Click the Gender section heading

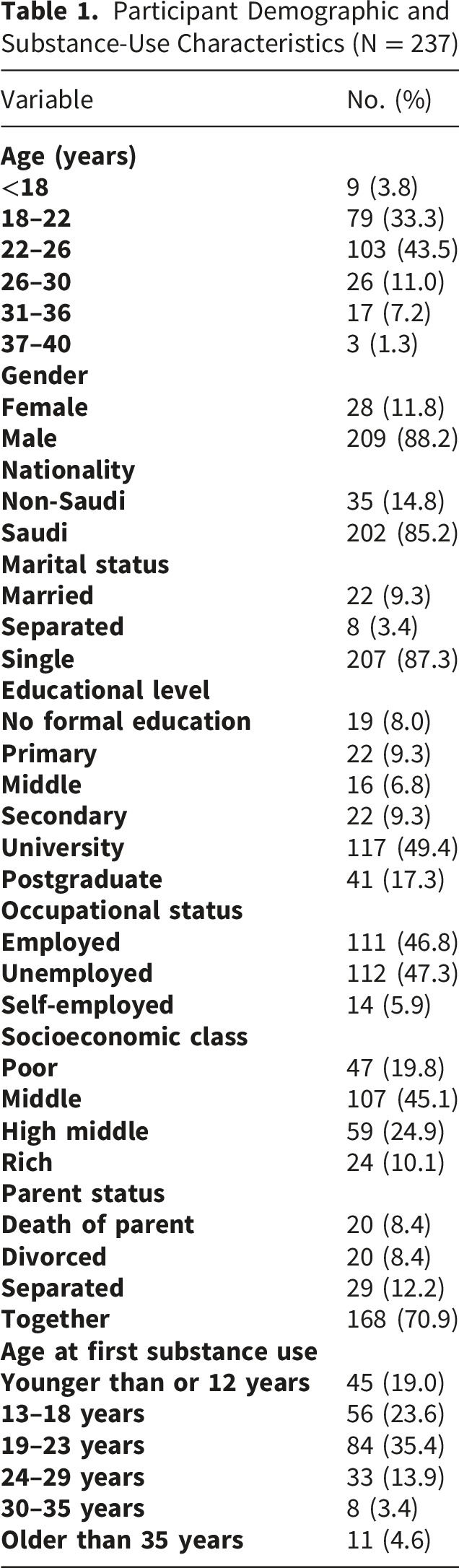(x=44, y=375)
